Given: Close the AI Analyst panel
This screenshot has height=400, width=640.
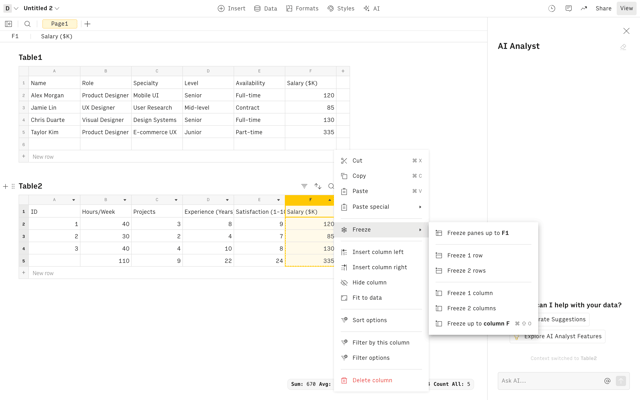Looking at the screenshot, I should point(626,31).
